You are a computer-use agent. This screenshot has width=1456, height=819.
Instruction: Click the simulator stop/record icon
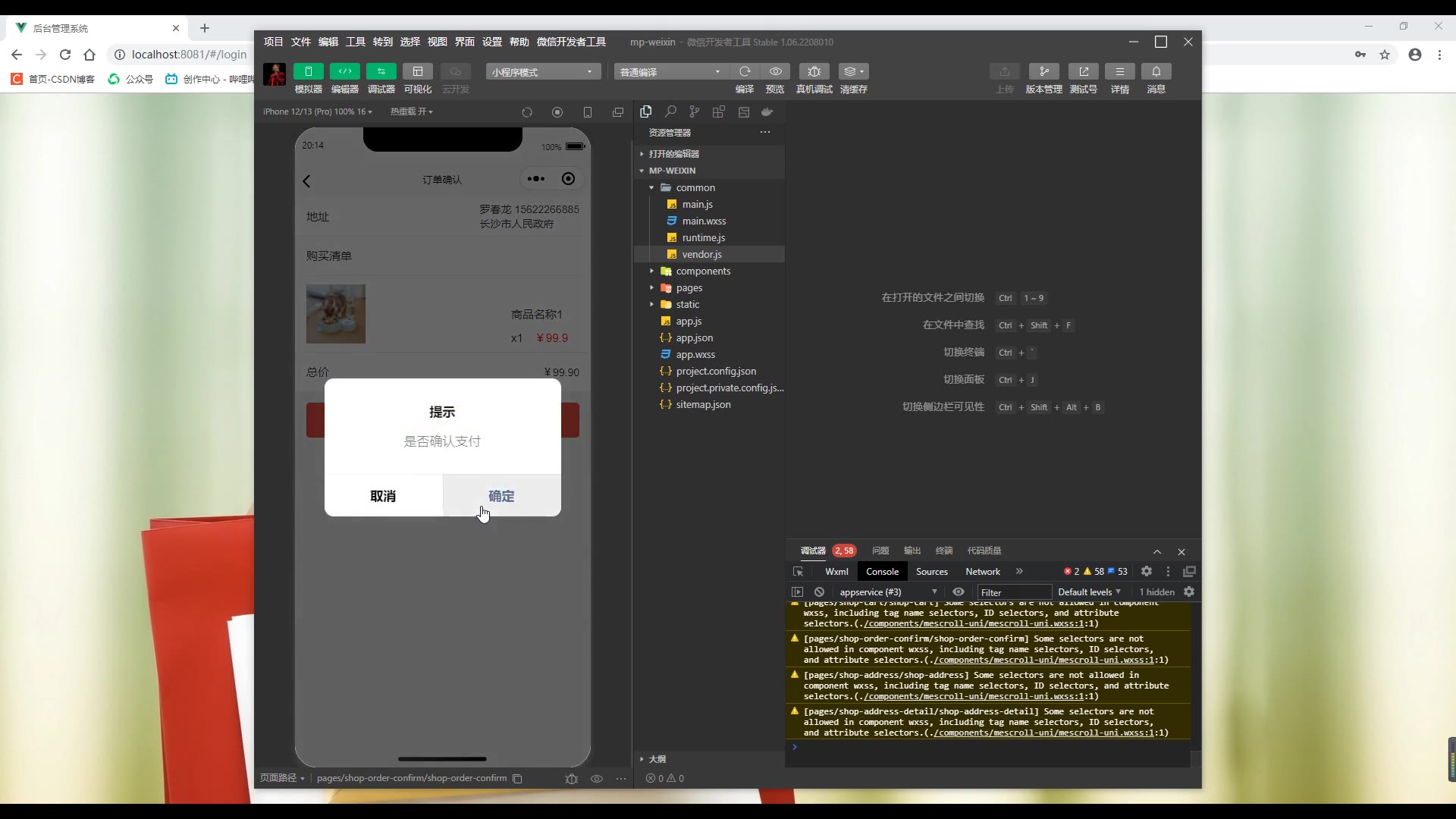(x=557, y=112)
